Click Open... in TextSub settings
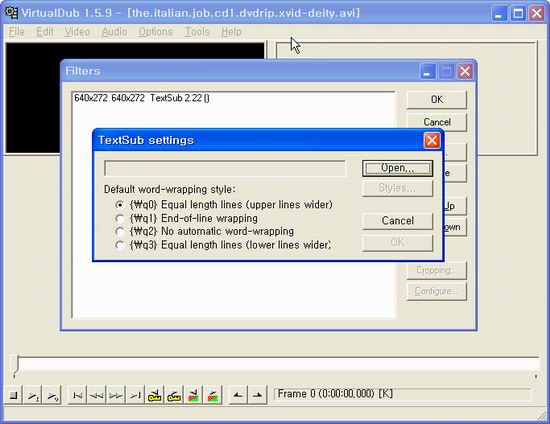 point(397,168)
